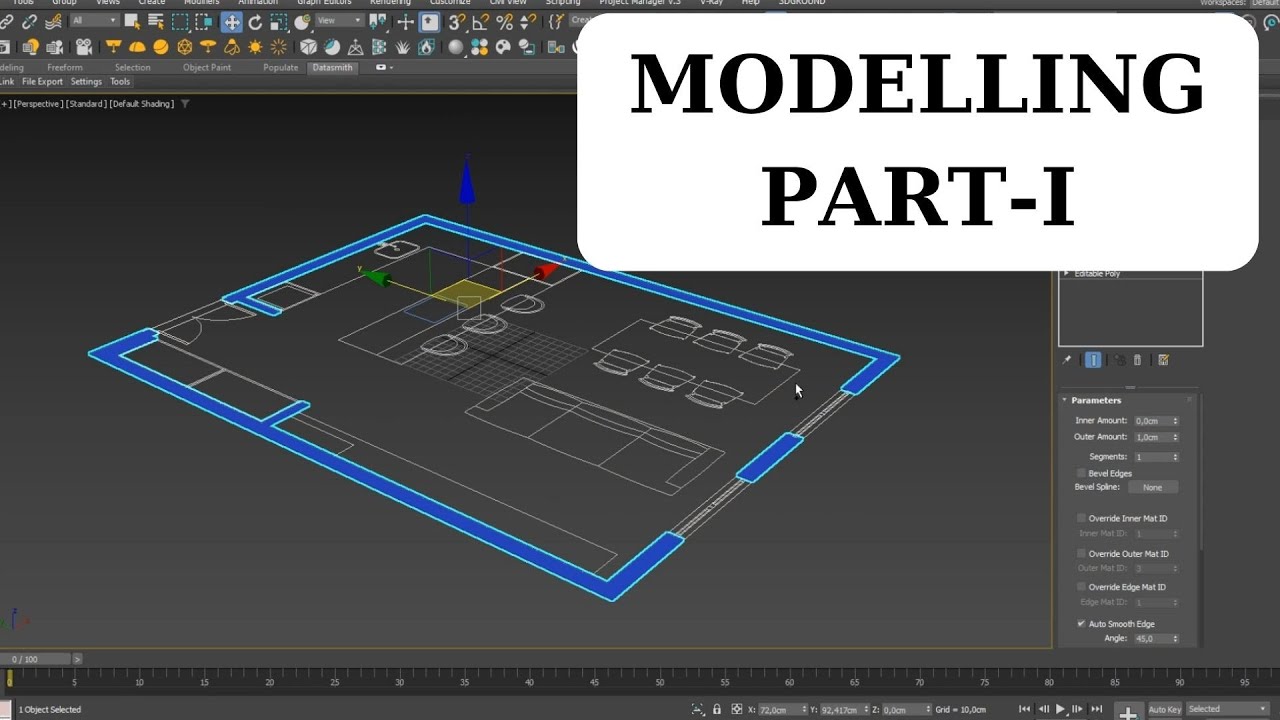Click the Outer Amount spinner arrows
This screenshot has height=720, width=1280.
tap(1175, 437)
